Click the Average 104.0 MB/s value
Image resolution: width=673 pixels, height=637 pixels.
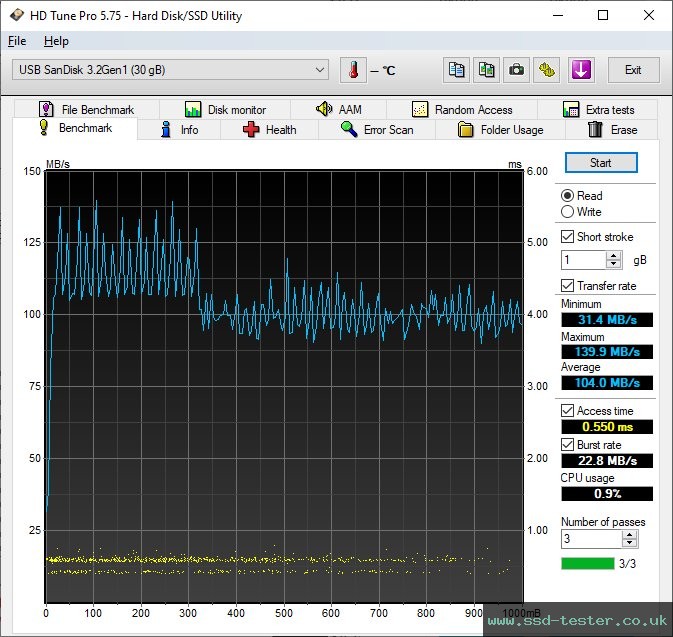607,383
